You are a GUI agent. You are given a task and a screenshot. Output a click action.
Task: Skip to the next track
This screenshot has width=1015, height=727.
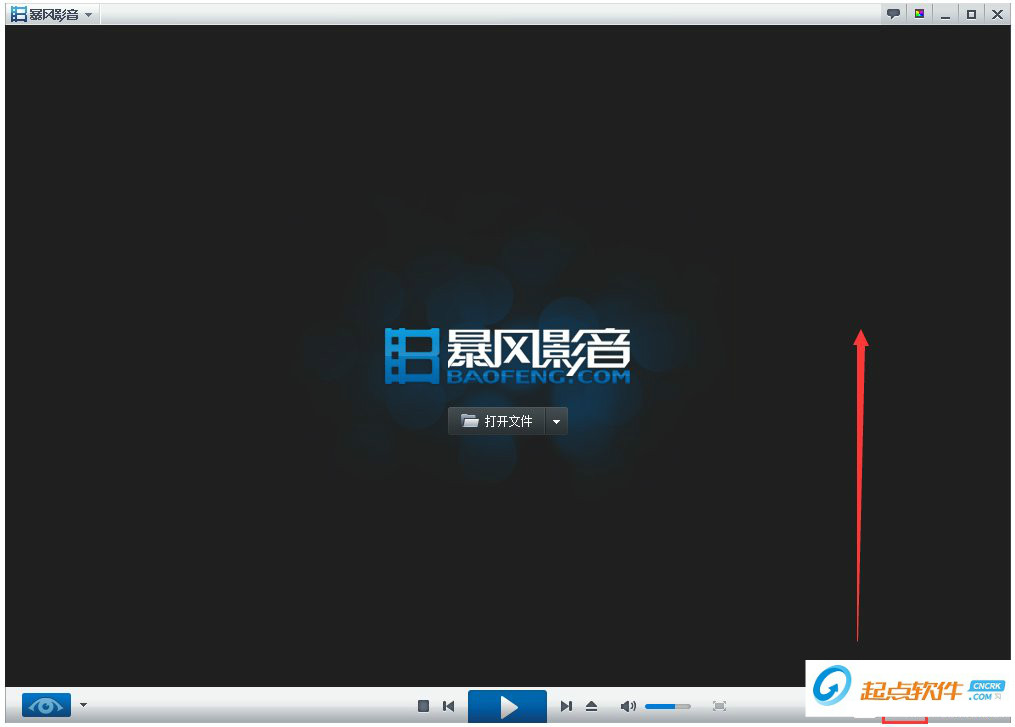point(566,706)
